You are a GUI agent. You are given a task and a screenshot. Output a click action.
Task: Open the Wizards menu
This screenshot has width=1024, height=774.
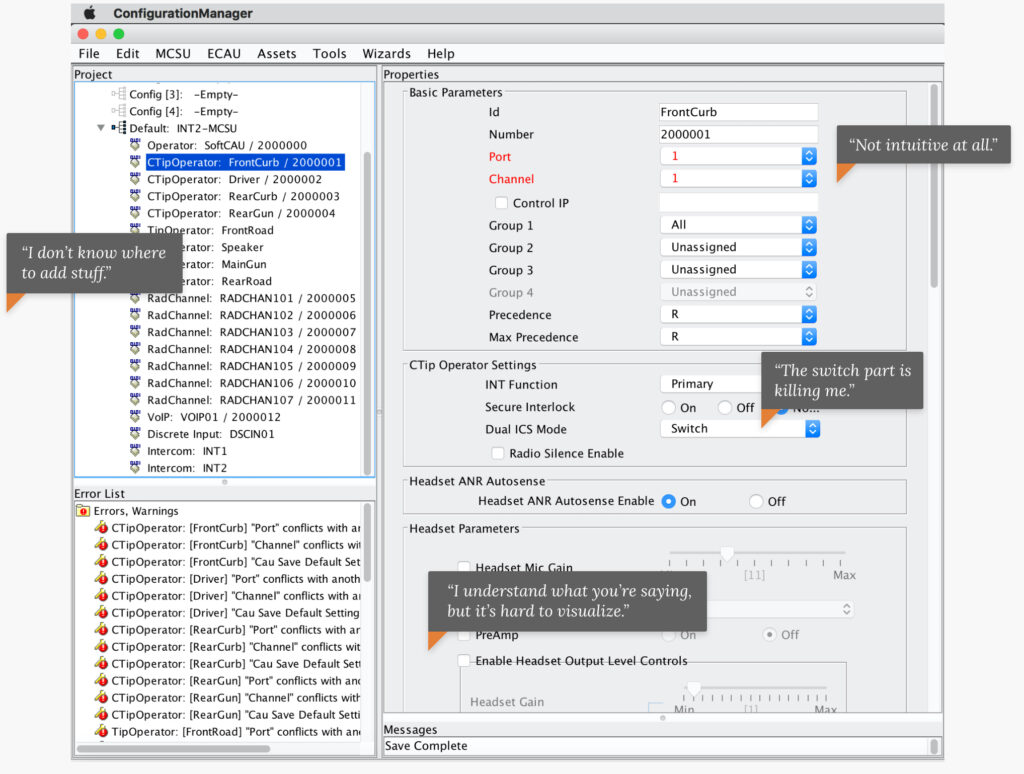pyautogui.click(x=387, y=54)
